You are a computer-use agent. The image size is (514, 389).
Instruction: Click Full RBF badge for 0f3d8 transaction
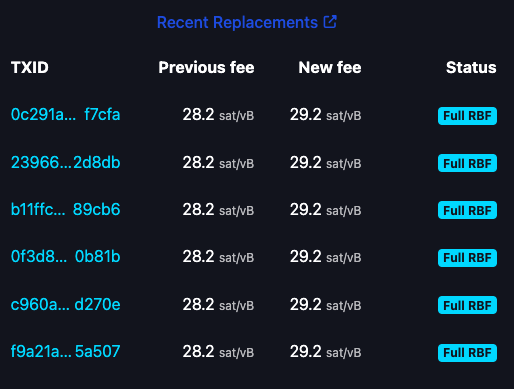[x=467, y=258]
